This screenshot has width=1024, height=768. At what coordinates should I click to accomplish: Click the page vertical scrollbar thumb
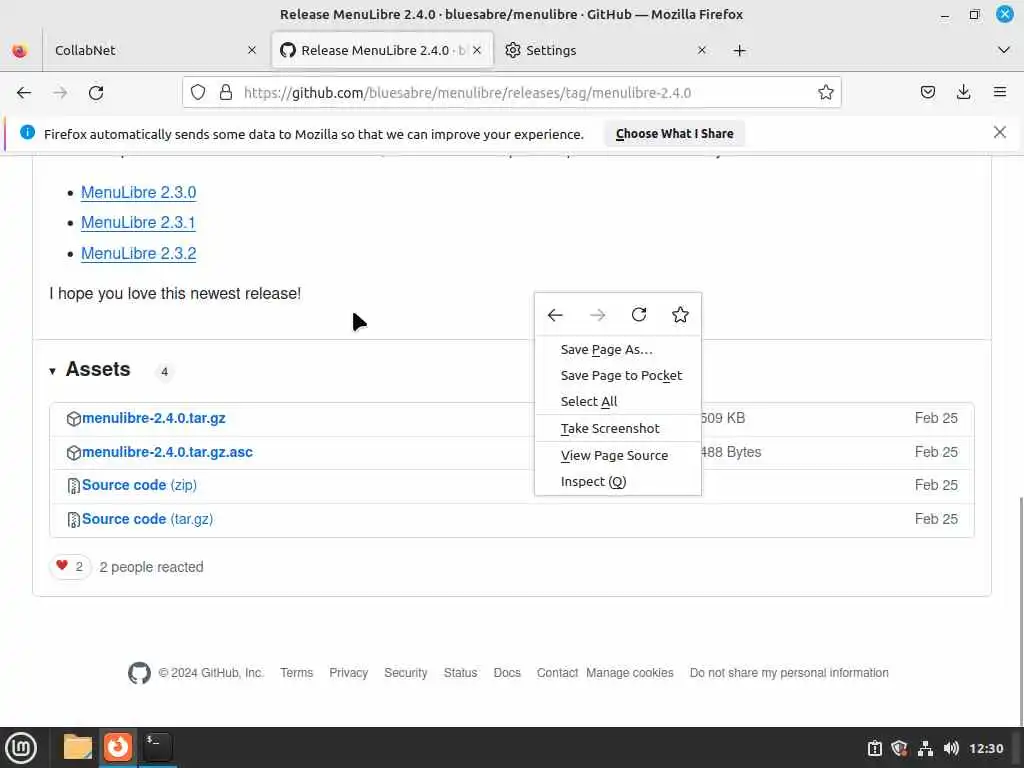click(1020, 611)
